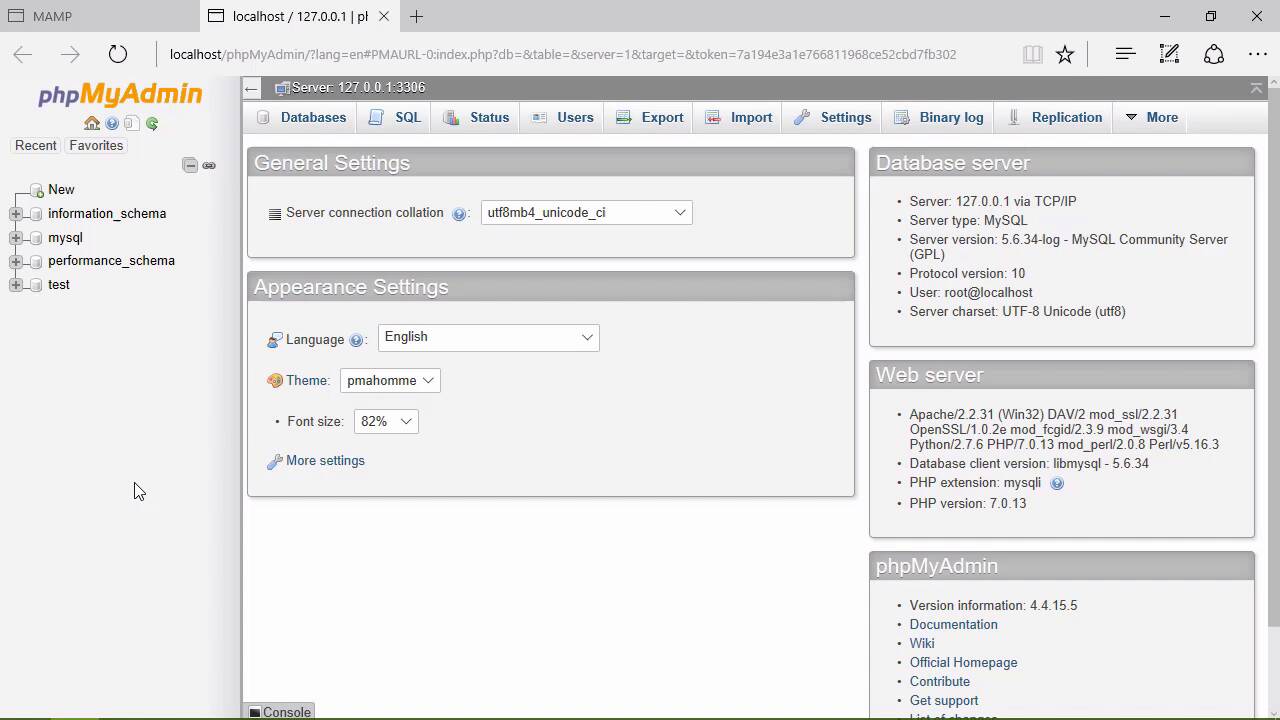Open the Export tab

click(x=650, y=117)
